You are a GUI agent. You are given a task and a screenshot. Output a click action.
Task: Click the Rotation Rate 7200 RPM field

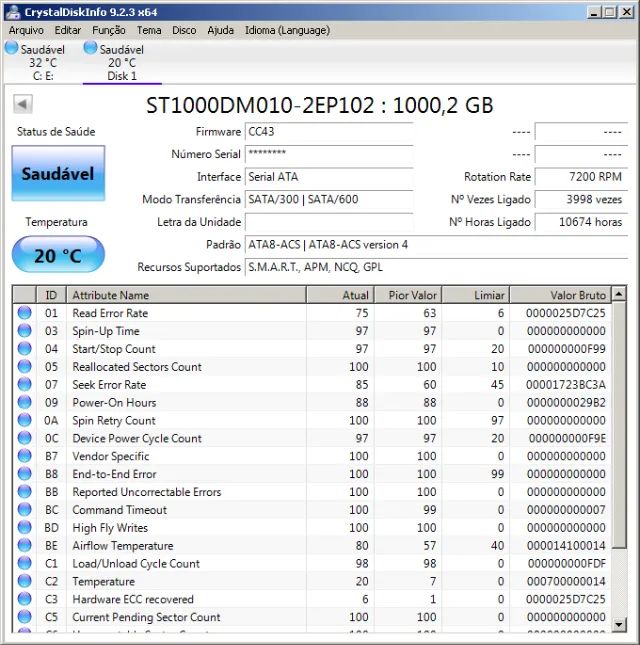581,177
